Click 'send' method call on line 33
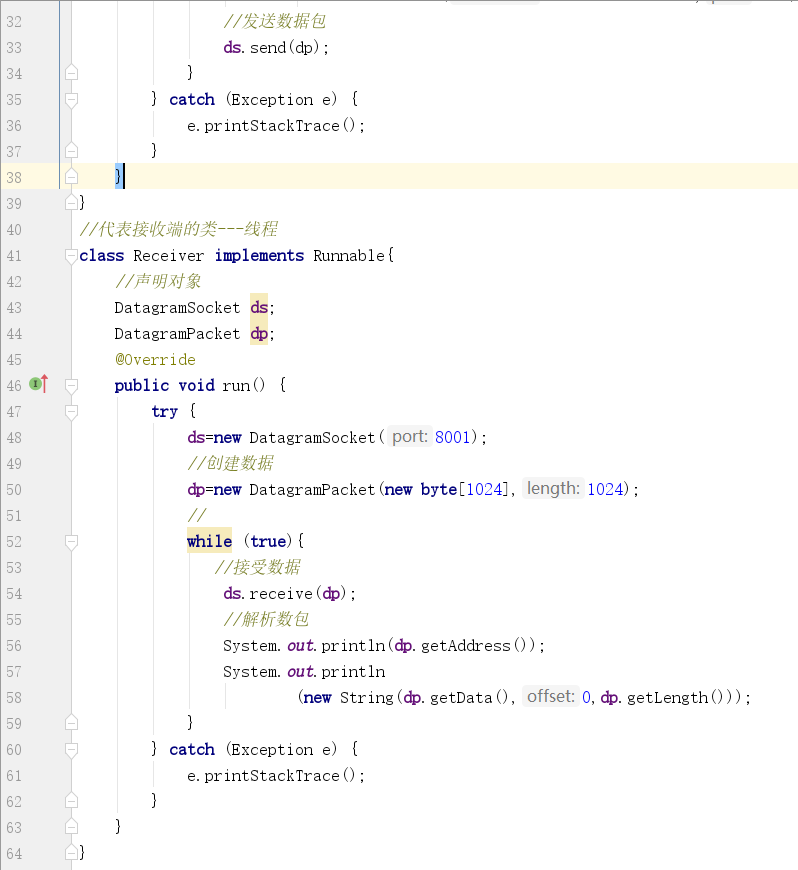The width and height of the screenshot is (798, 870). pos(267,48)
